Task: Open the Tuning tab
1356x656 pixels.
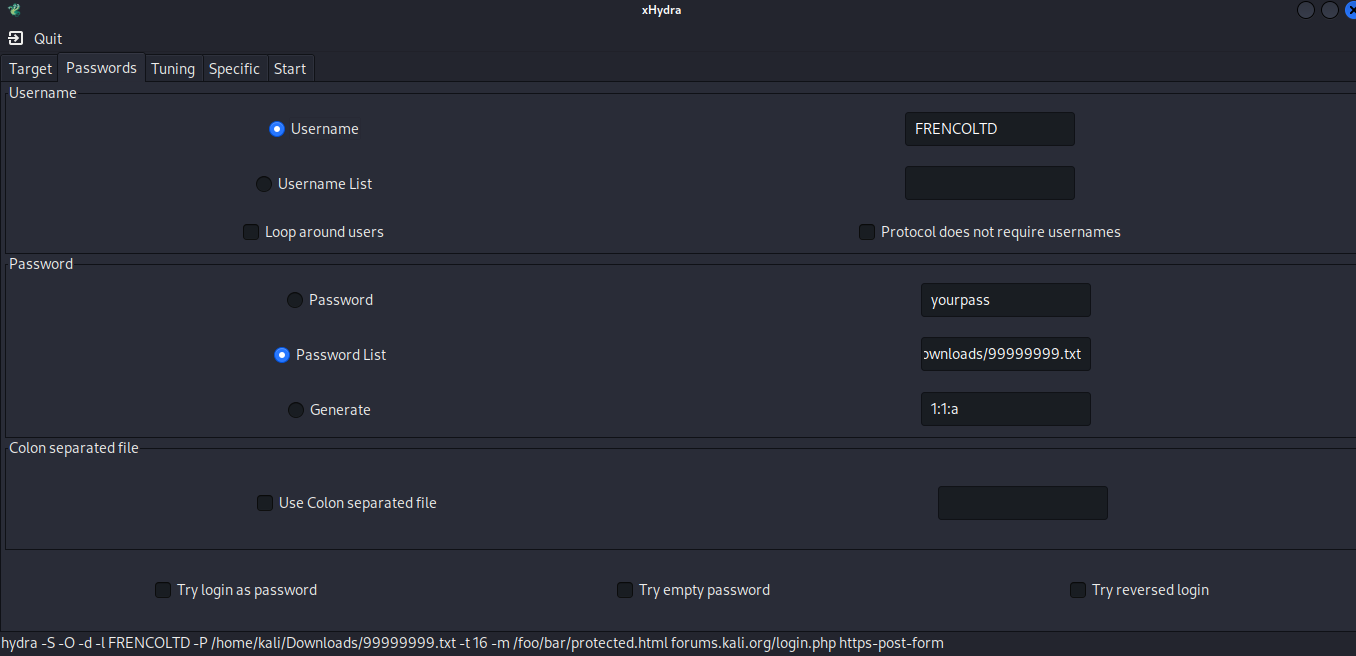Action: point(173,69)
